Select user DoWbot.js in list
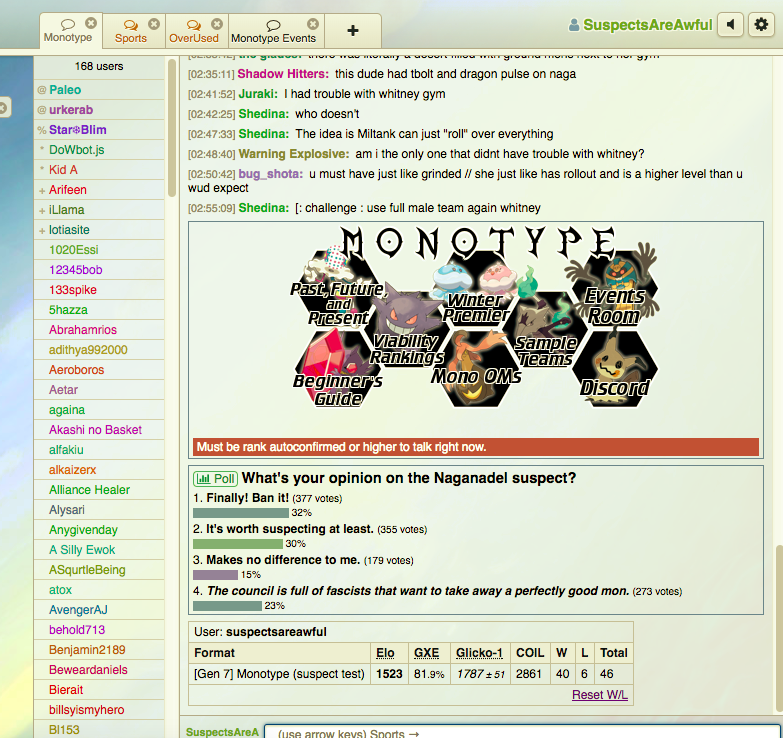Image resolution: width=783 pixels, height=738 pixels. (99, 150)
